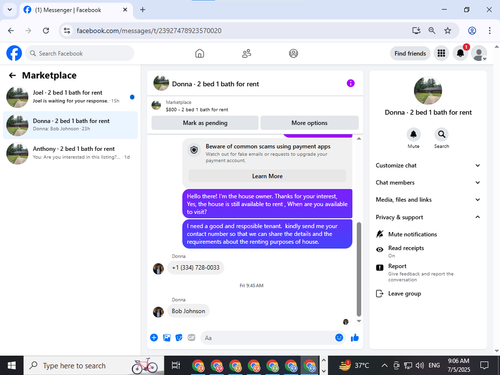The image size is (500, 375).
Task: Open a new browser tab
Action: click(142, 10)
